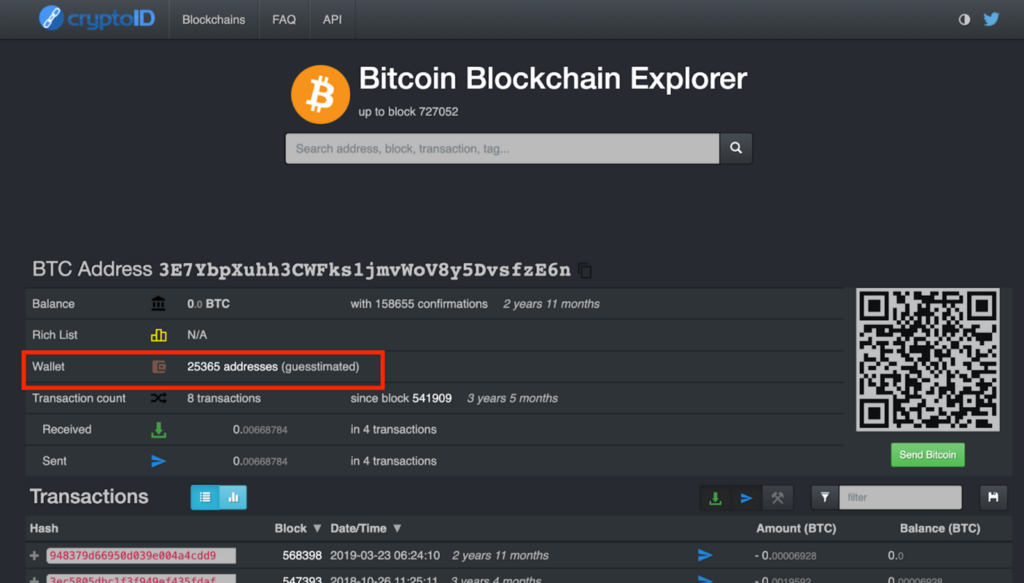The width and height of the screenshot is (1024, 583).
Task: Switch transactions to list view
Action: (205, 497)
